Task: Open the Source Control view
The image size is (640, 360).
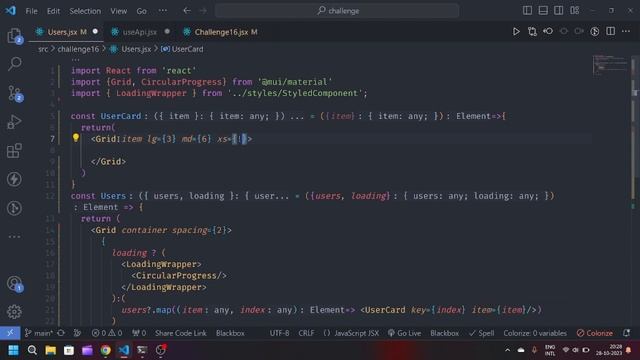Action: 14,93
